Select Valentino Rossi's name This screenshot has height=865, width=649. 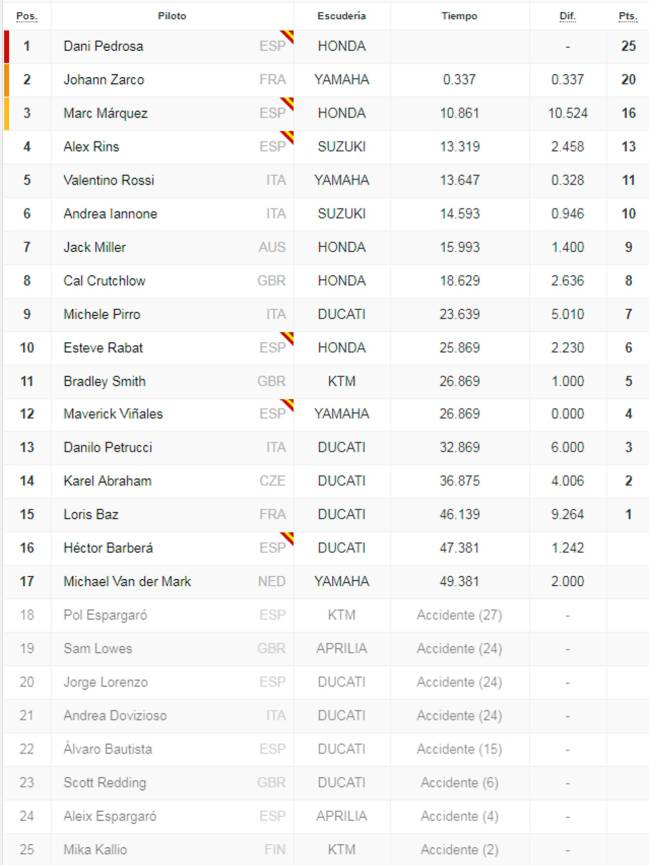tap(109, 180)
